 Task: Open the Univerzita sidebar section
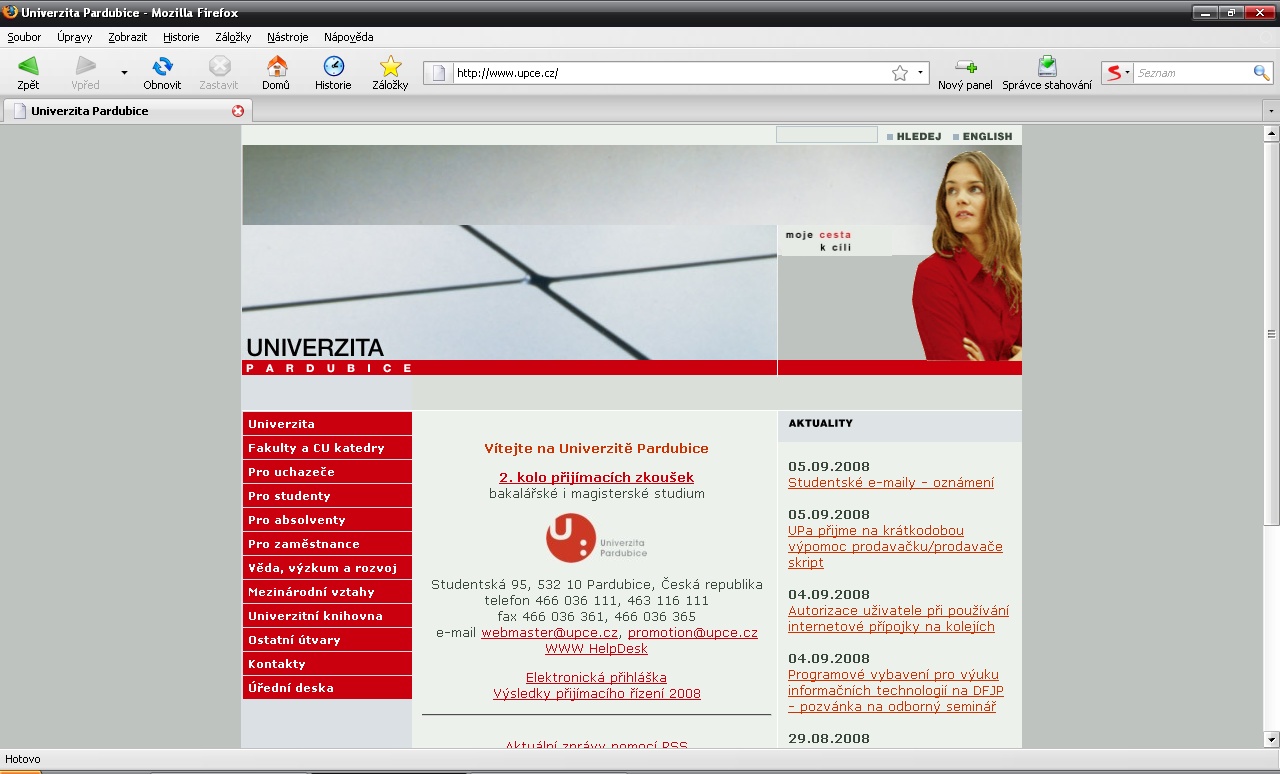click(327, 424)
